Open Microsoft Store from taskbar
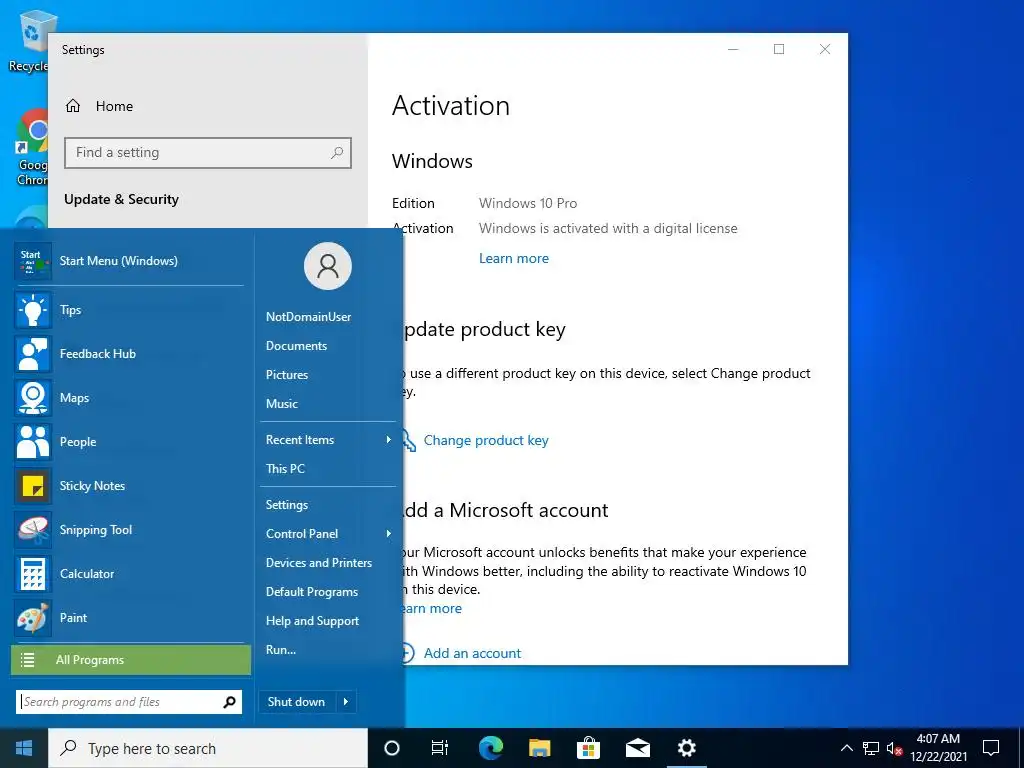The height and width of the screenshot is (768, 1024). click(588, 748)
